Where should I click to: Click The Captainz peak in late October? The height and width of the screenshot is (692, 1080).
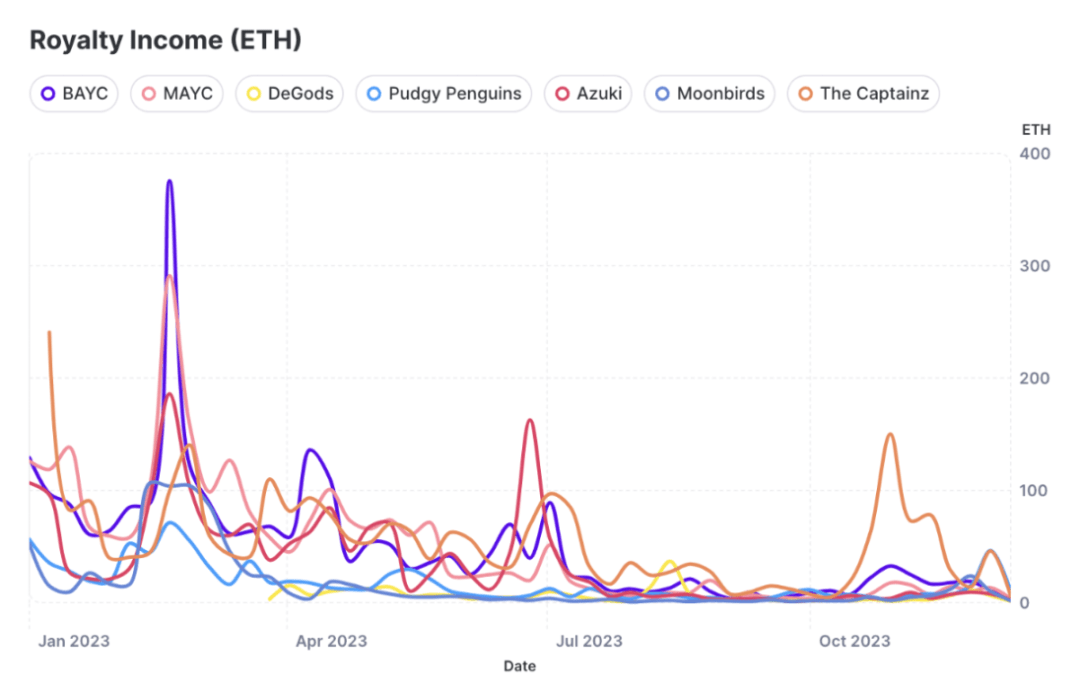889,435
